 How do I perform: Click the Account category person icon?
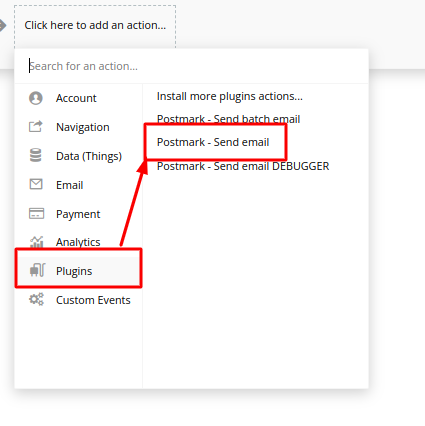[x=36, y=98]
